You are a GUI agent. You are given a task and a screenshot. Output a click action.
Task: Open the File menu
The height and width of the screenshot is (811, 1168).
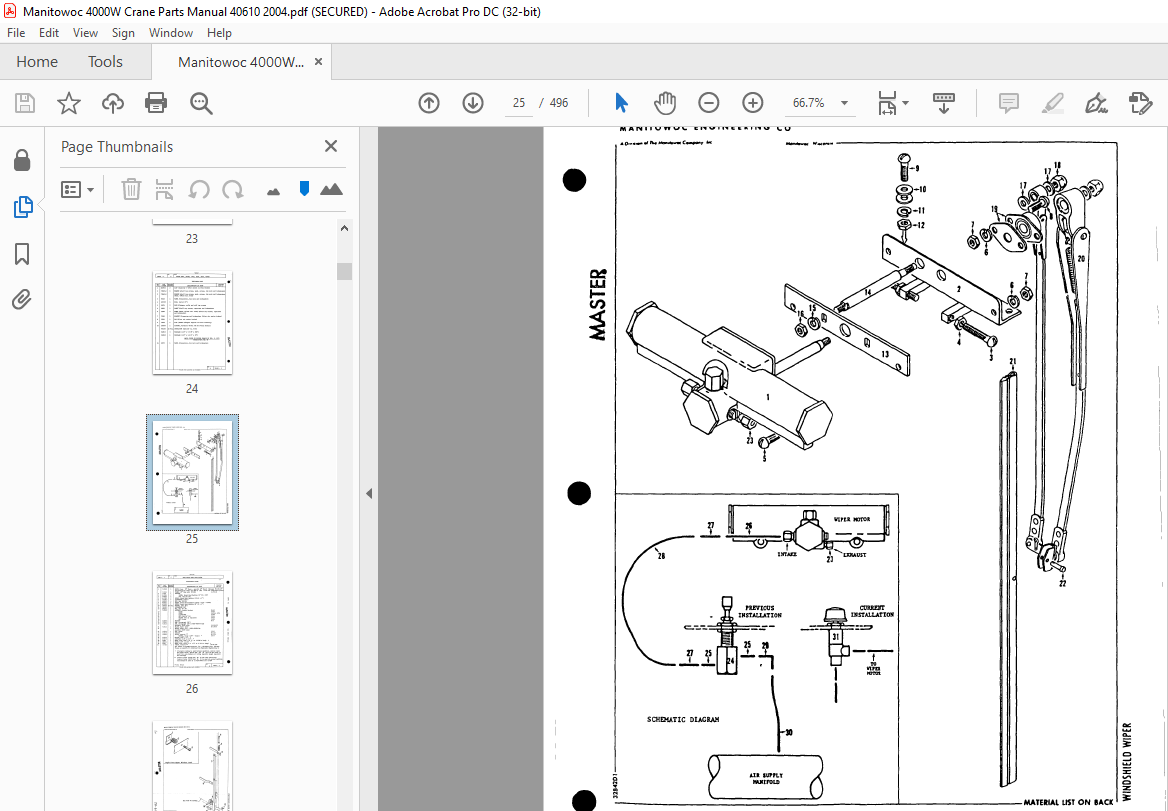pos(16,33)
